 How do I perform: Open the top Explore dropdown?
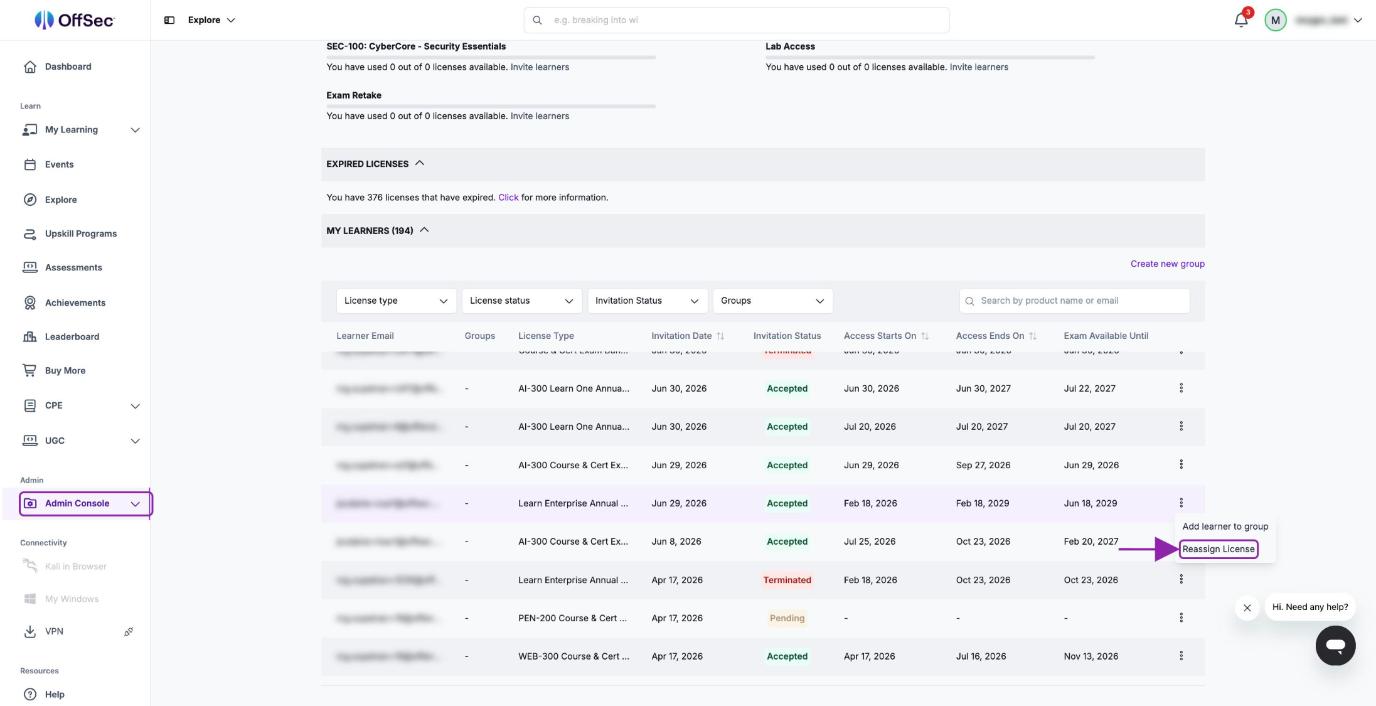click(212, 20)
